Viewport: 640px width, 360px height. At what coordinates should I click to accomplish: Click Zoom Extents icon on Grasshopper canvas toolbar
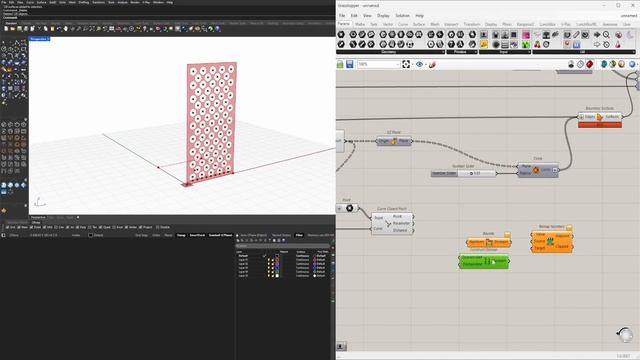(x=406, y=64)
